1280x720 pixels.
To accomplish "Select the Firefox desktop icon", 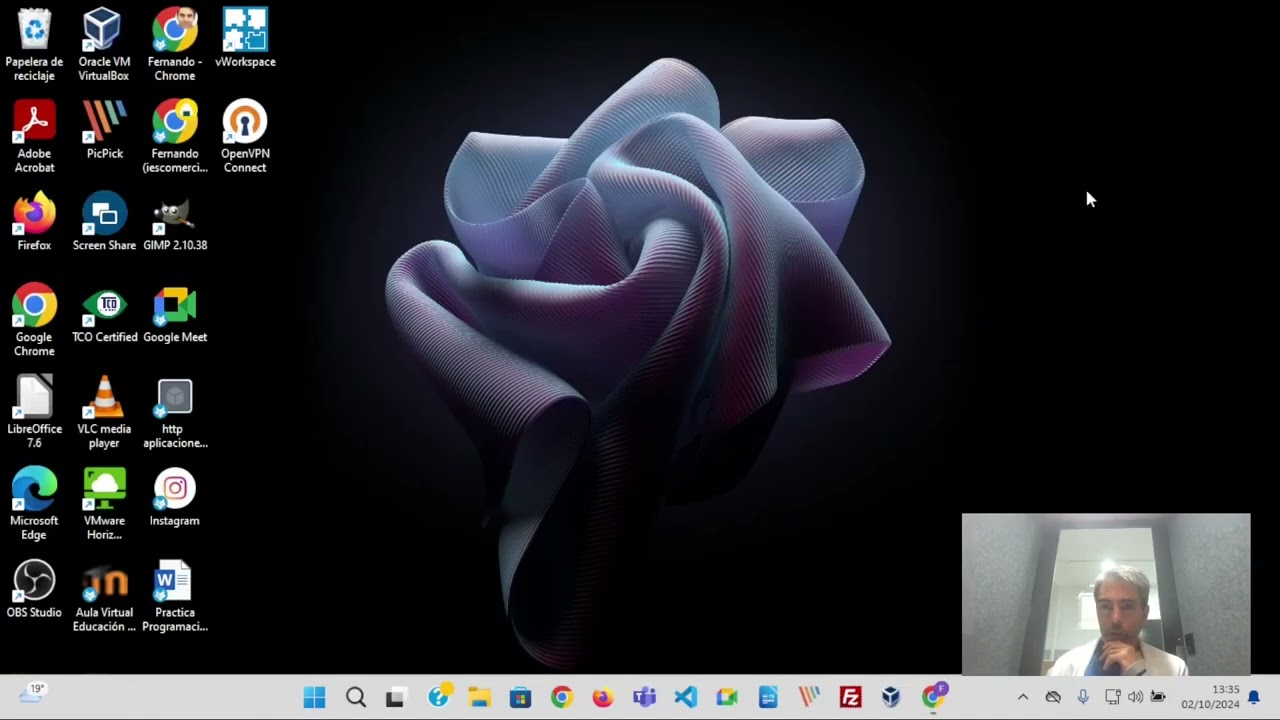I will [34, 222].
